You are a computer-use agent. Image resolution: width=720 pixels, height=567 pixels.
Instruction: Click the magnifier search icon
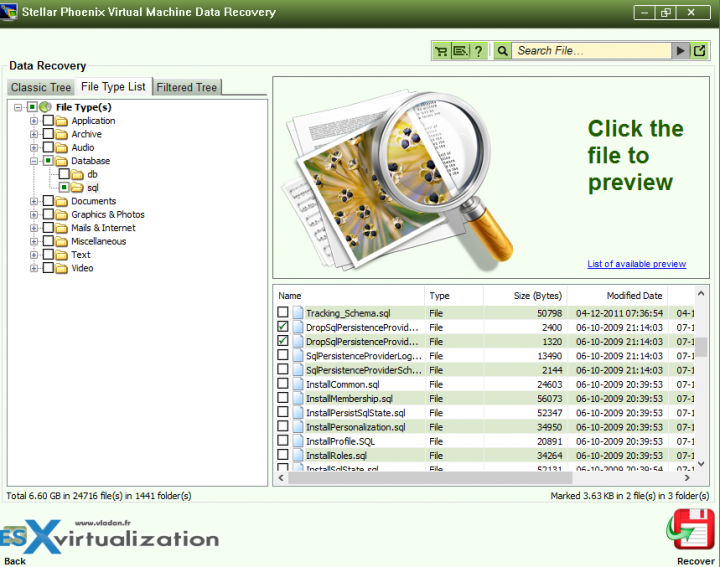(x=503, y=51)
